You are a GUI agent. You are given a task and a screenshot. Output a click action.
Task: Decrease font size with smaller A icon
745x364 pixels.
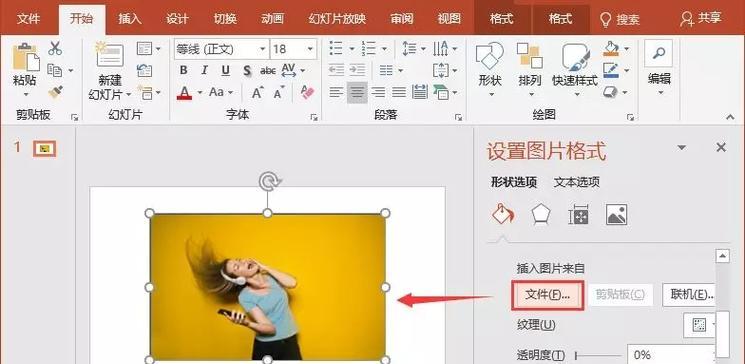coord(279,92)
